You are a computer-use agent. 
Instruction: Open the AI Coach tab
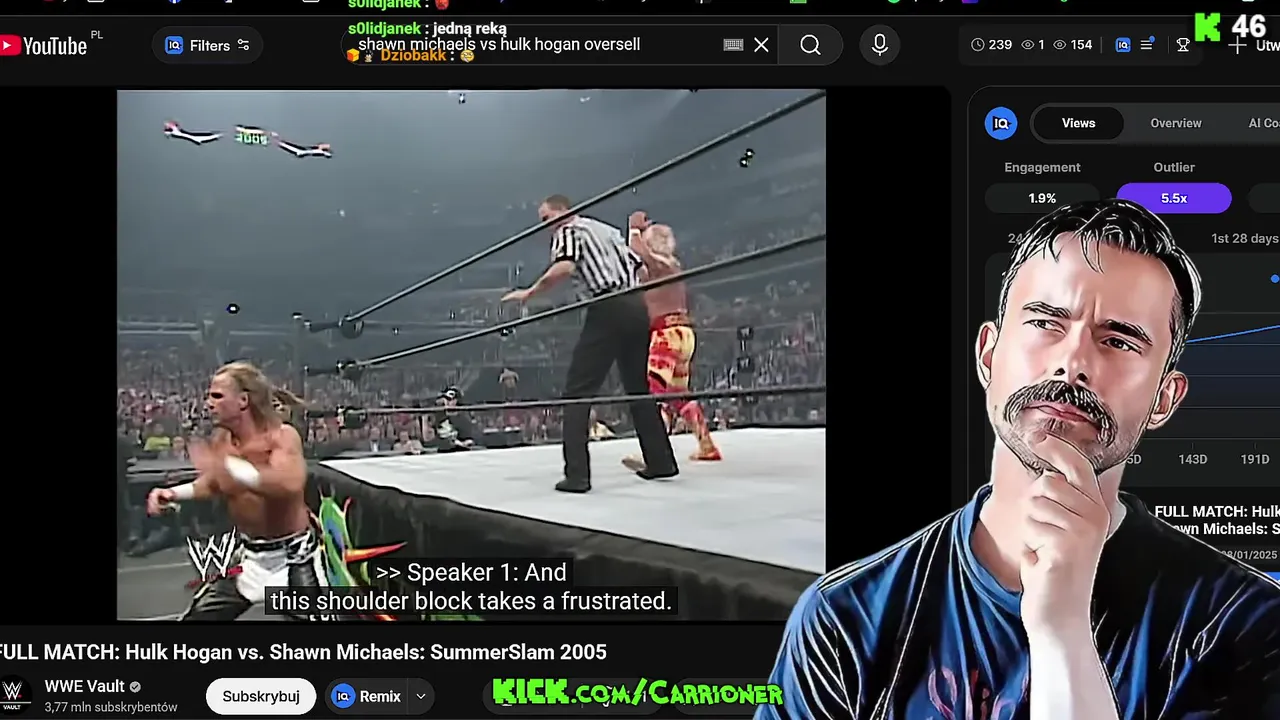tap(1262, 123)
